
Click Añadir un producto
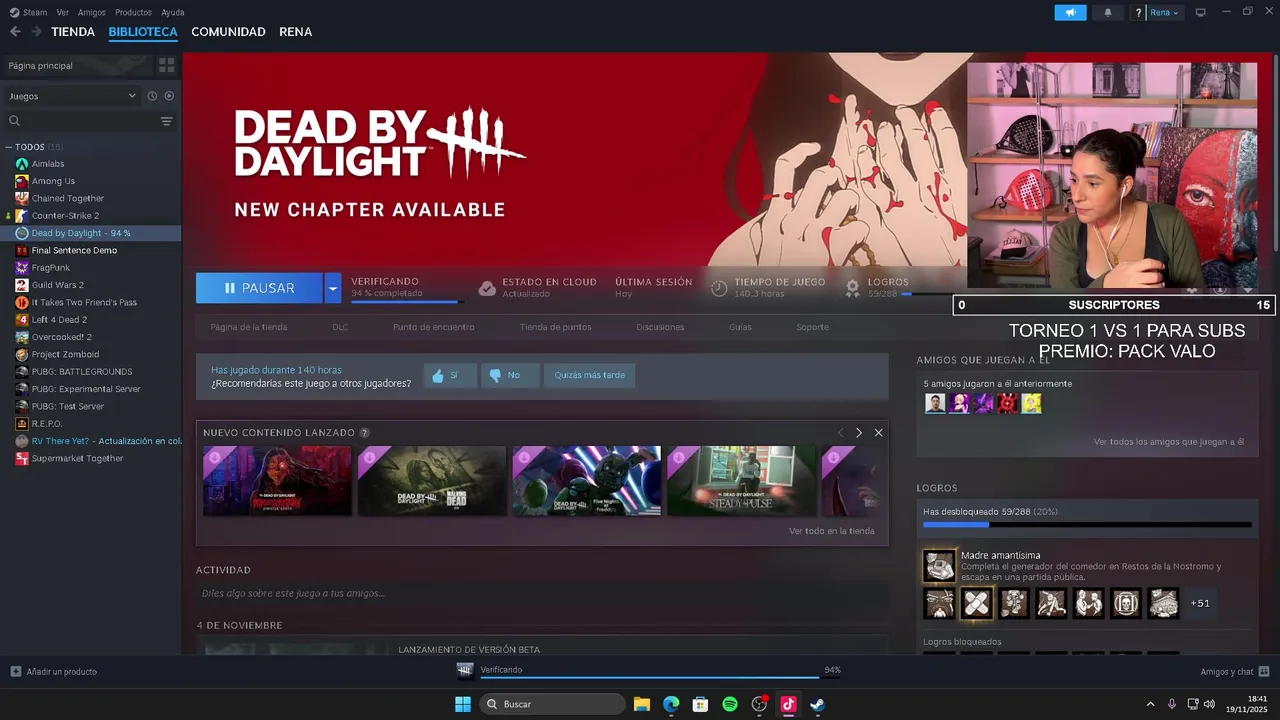[54, 672]
